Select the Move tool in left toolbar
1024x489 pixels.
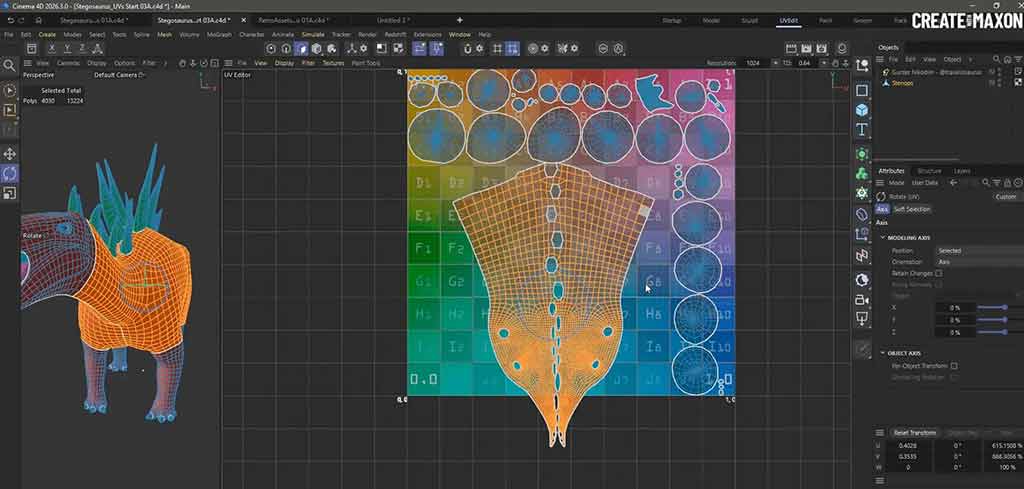[10, 154]
